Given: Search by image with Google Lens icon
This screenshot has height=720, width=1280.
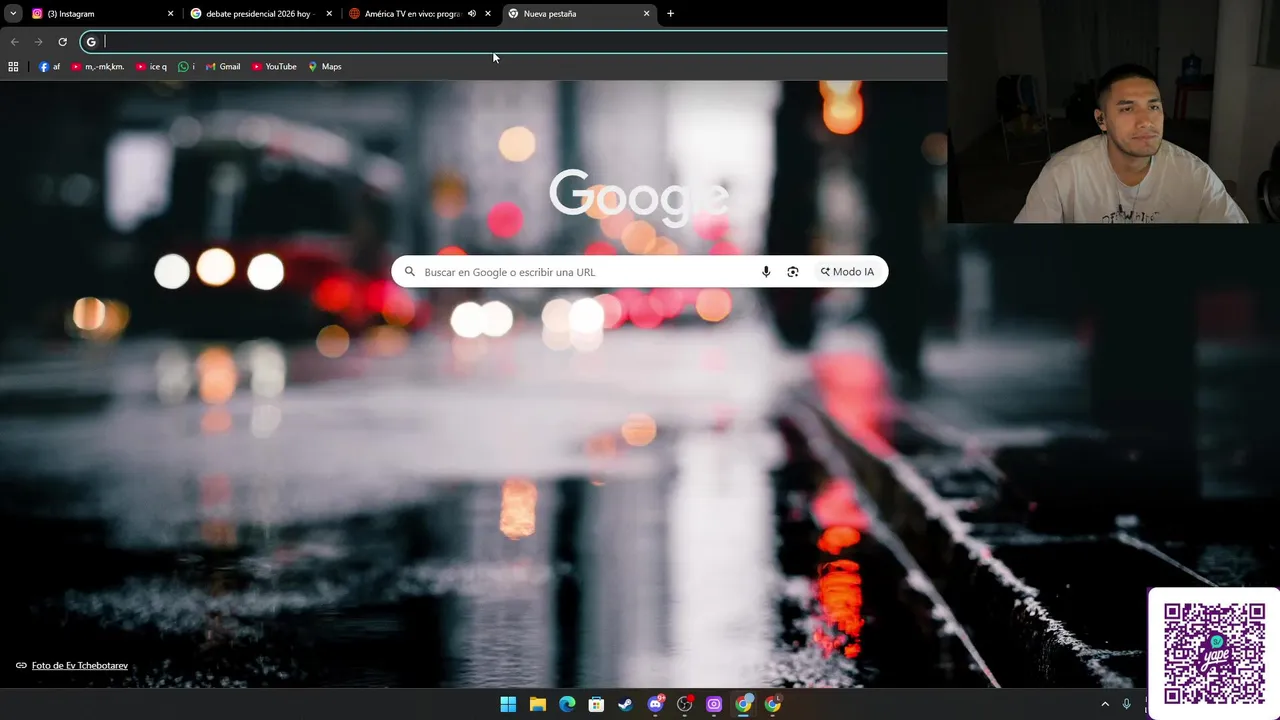Looking at the screenshot, I should pyautogui.click(x=793, y=272).
